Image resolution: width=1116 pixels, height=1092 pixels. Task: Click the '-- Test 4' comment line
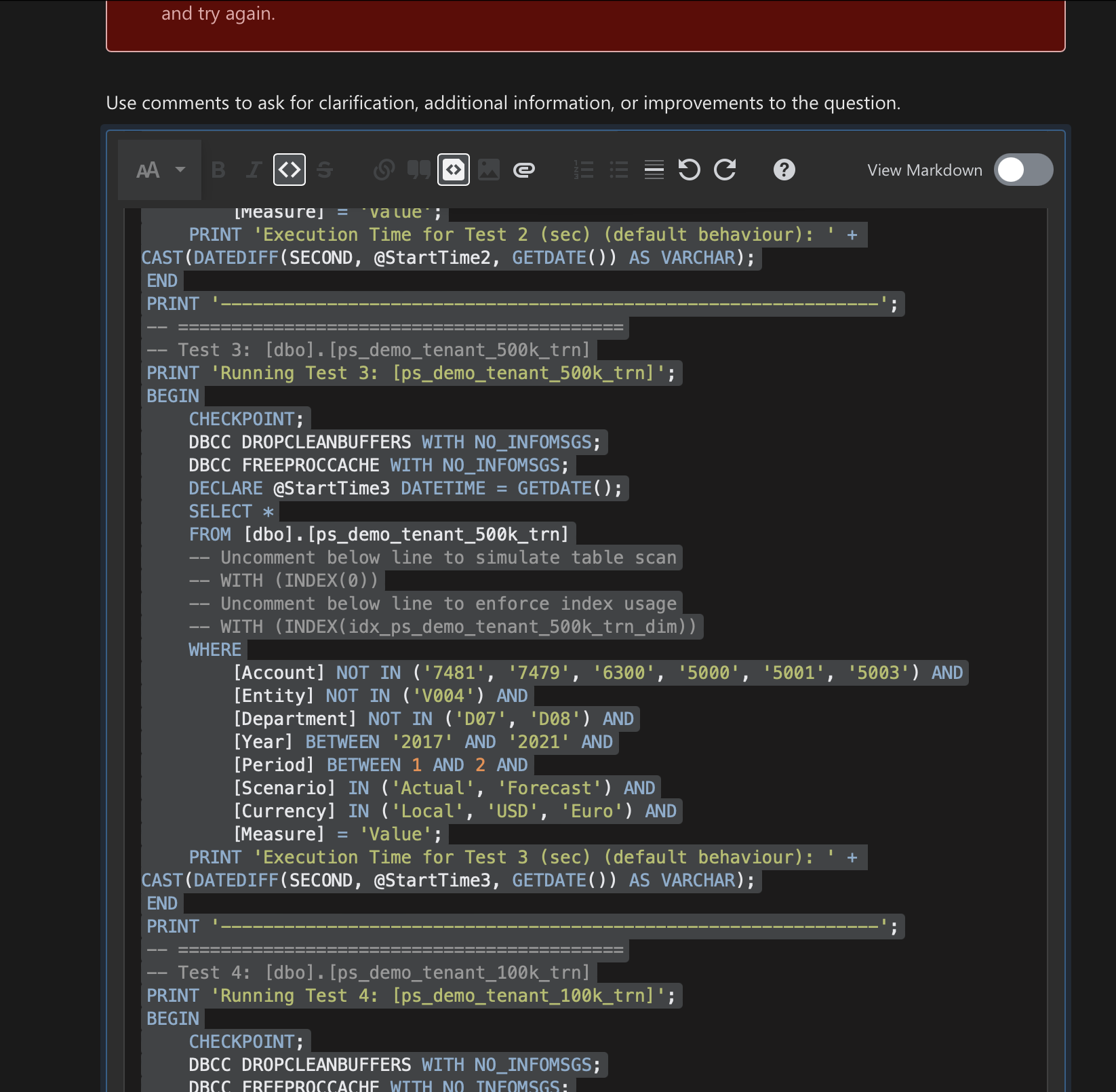[x=369, y=973]
